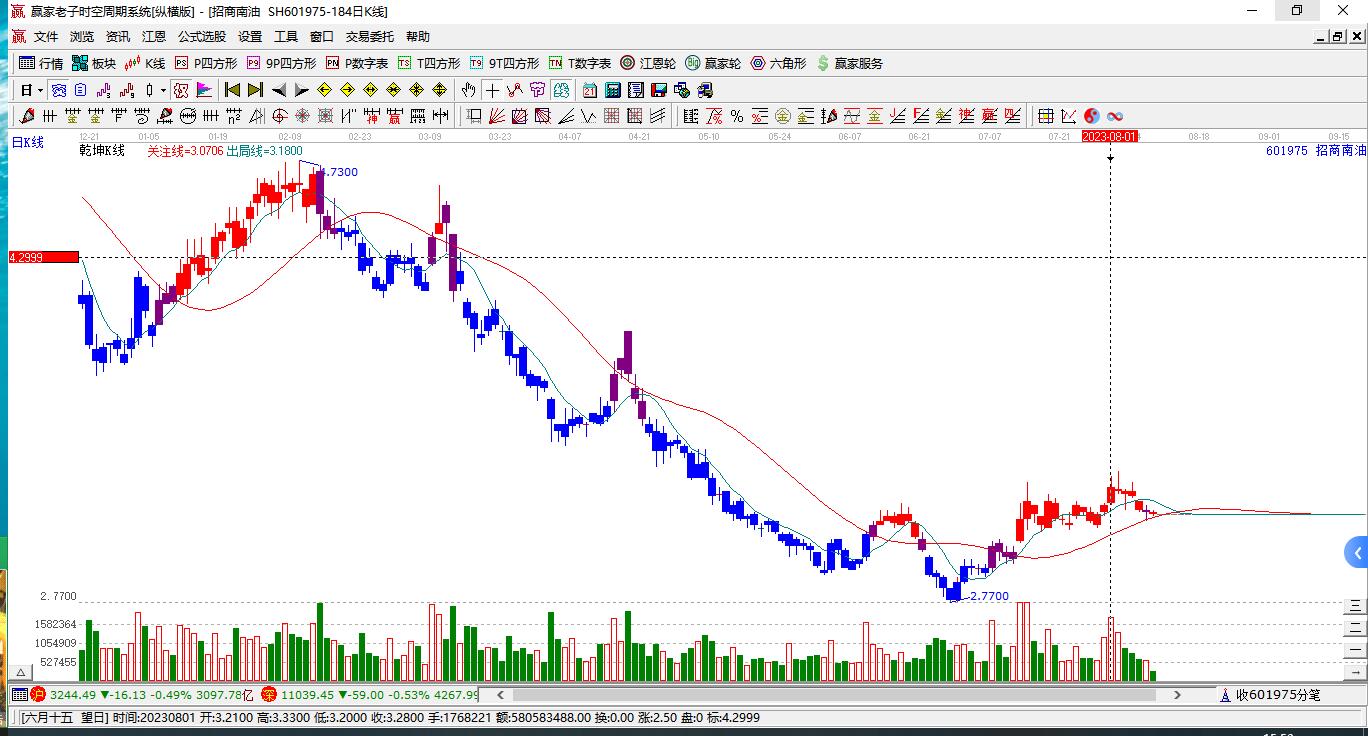Step forward one bar with black right arrow
The height and width of the screenshot is (736, 1368).
click(301, 90)
